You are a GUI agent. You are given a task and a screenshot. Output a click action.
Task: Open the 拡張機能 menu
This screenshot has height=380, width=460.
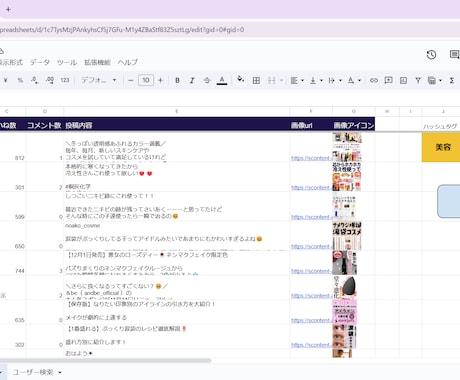click(x=97, y=62)
